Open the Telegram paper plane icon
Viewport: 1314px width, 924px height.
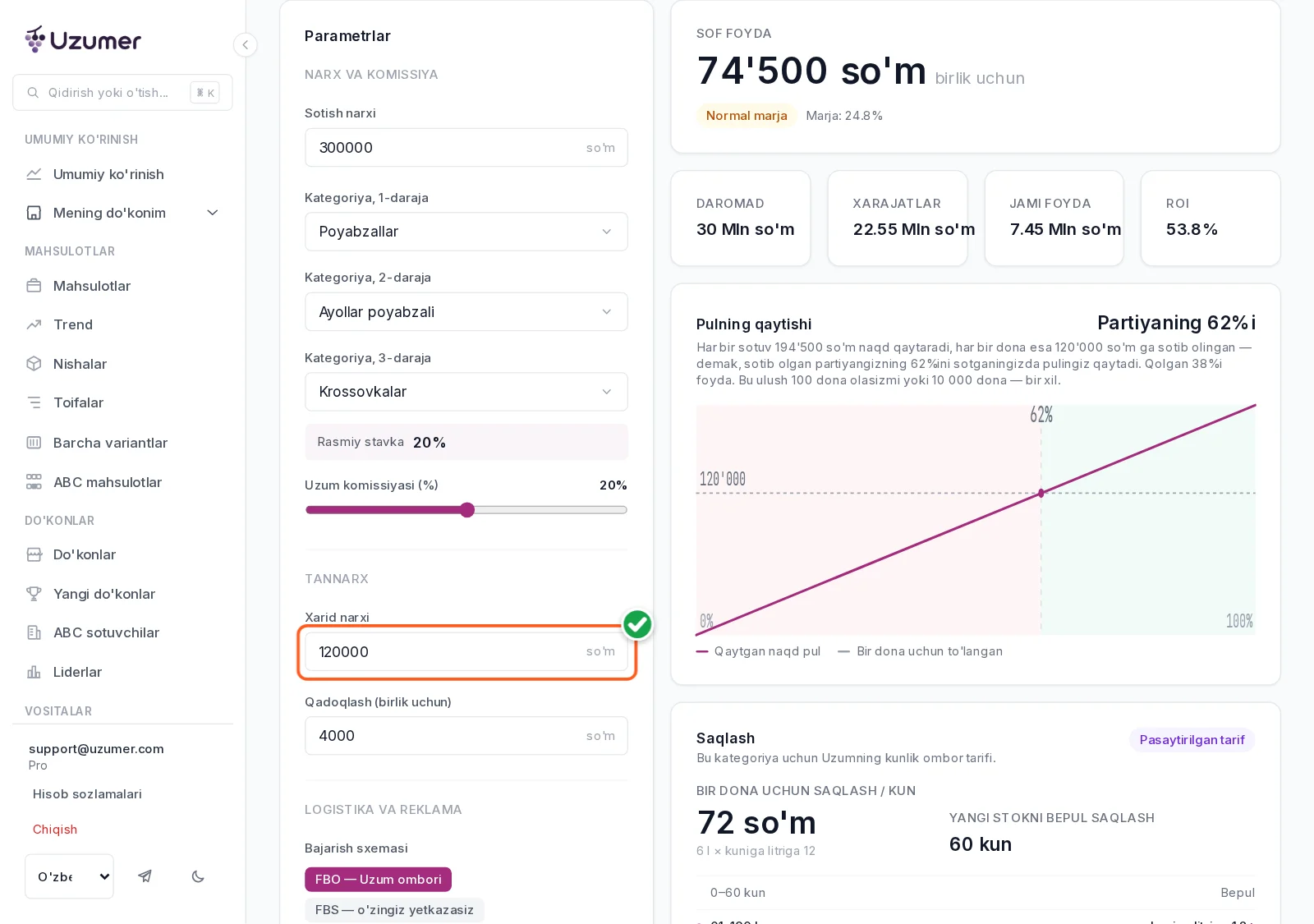point(145,876)
